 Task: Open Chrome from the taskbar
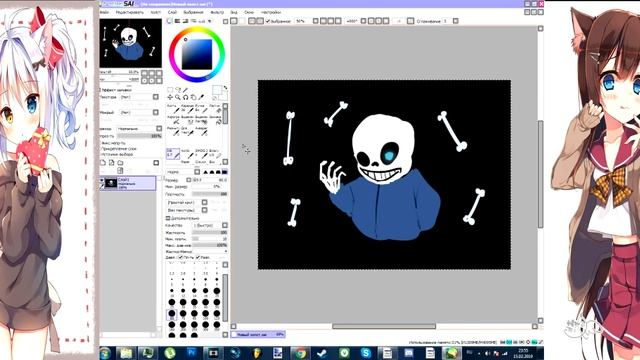(300, 353)
